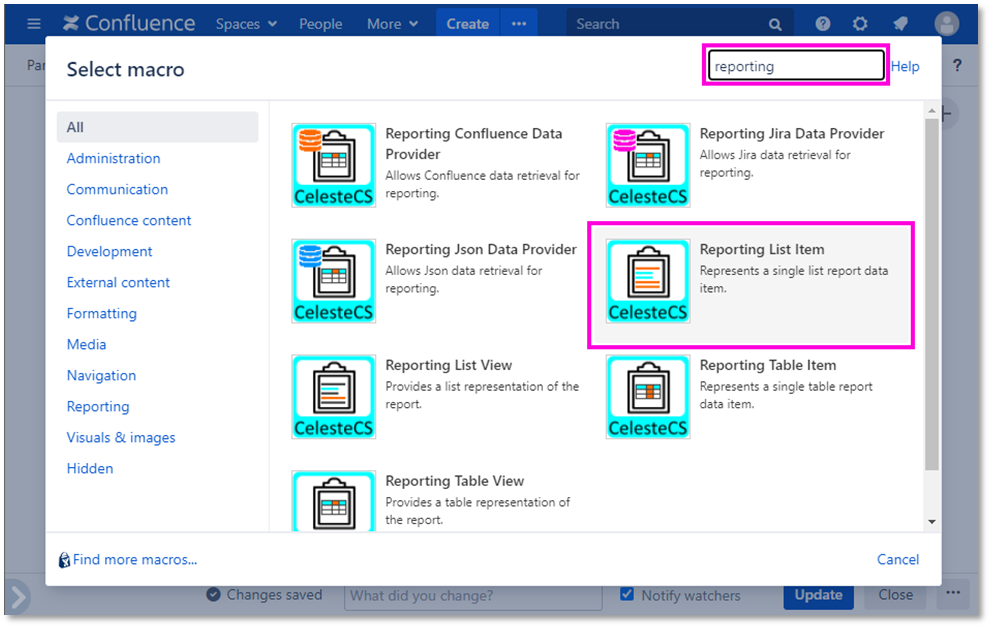Expand the More dropdown menu

pos(392,24)
